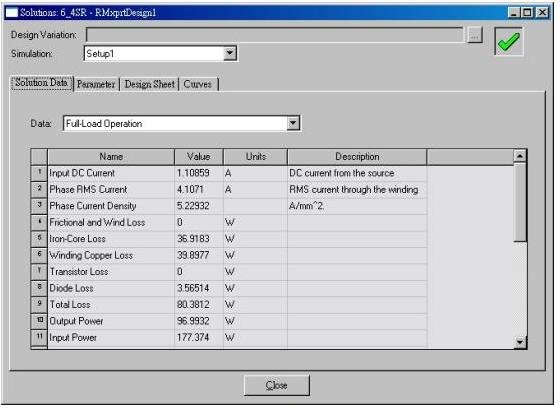Maximize the Solutions window
Image resolution: width=560 pixels, height=405 pixels.
(x=527, y=13)
